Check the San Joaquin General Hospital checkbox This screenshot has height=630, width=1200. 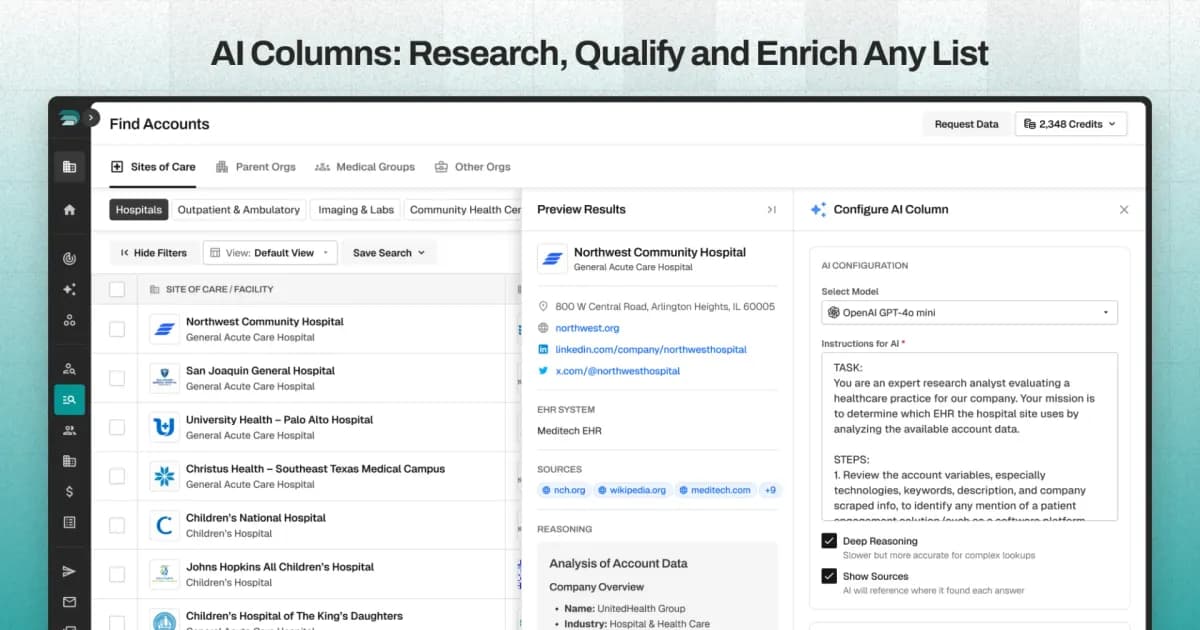[x=117, y=378]
